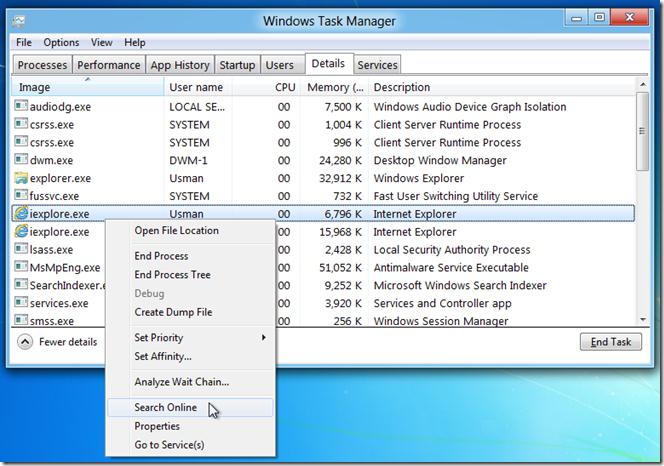Select End Process Tree menu entry

[172, 275]
